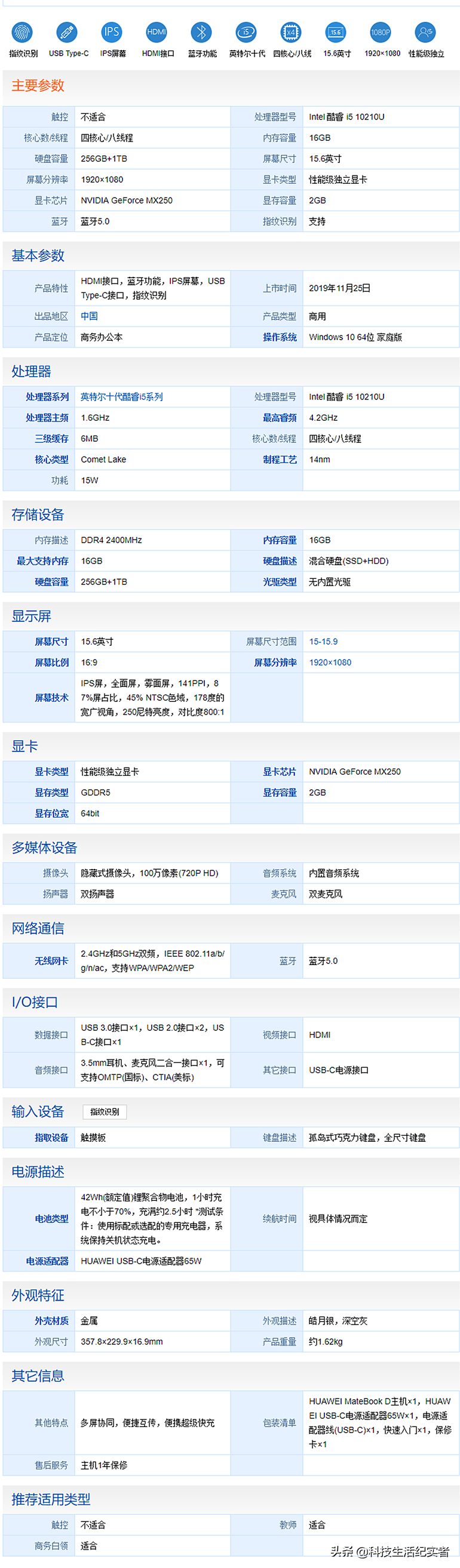Click the 指取设备 label link
The width and height of the screenshot is (460, 1568).
point(51,1138)
